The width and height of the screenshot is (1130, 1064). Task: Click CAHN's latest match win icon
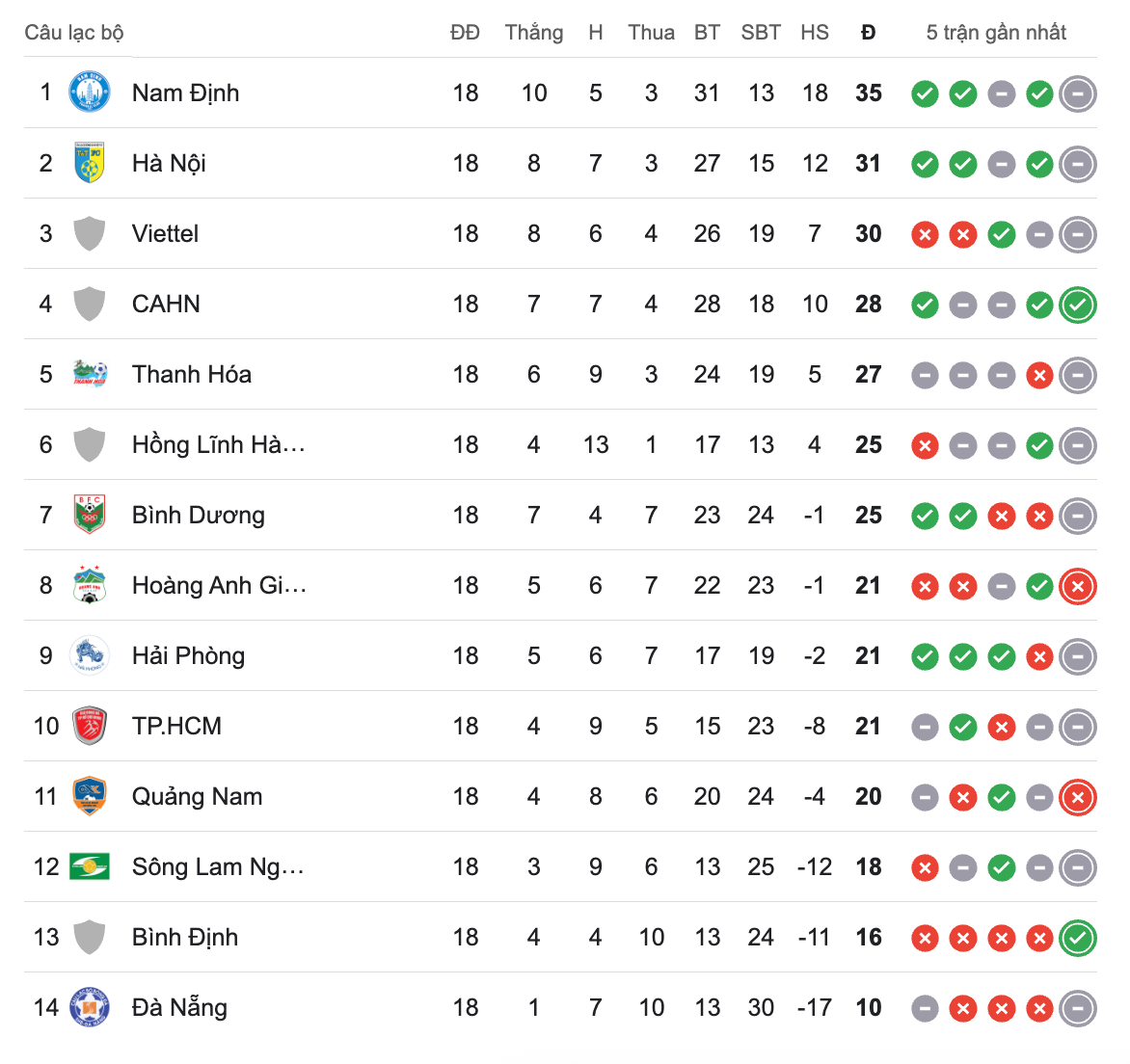(x=1077, y=305)
